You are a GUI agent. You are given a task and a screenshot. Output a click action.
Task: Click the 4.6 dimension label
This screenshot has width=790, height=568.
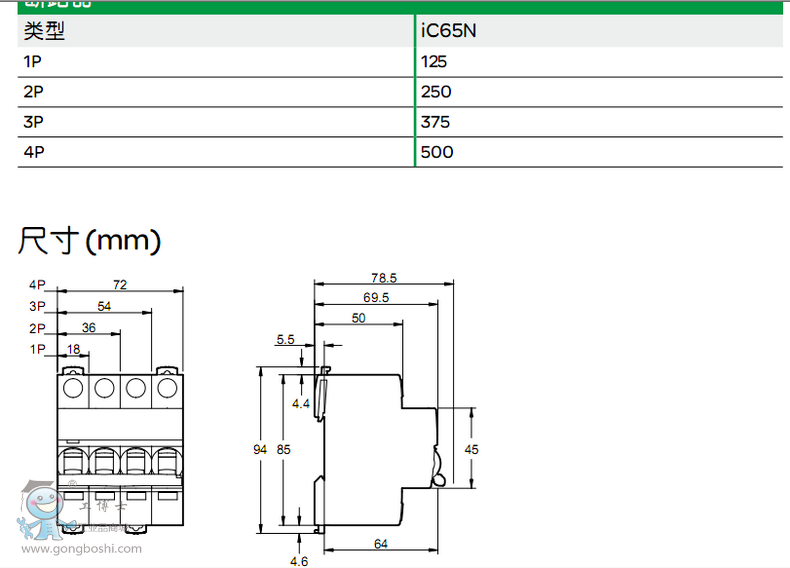[299, 561]
